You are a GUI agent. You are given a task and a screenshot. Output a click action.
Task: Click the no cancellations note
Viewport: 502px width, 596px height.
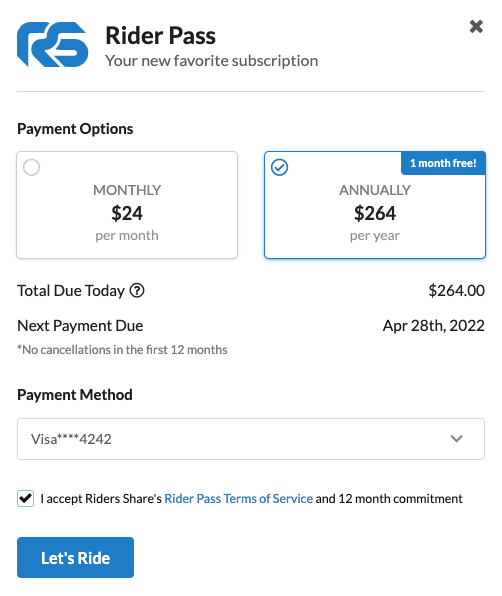pos(122,350)
